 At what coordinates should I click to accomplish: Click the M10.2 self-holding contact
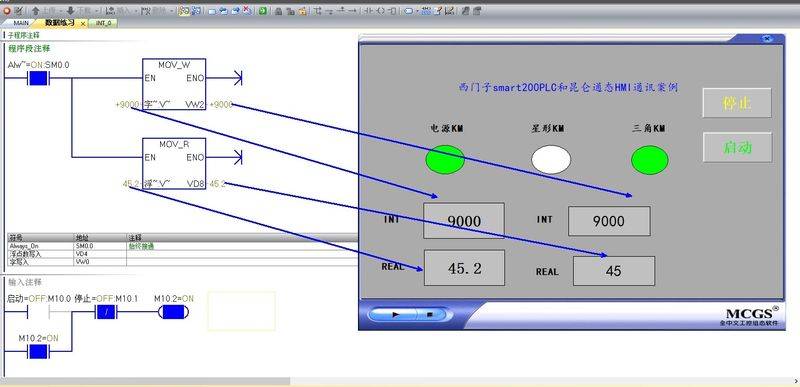coord(38,351)
